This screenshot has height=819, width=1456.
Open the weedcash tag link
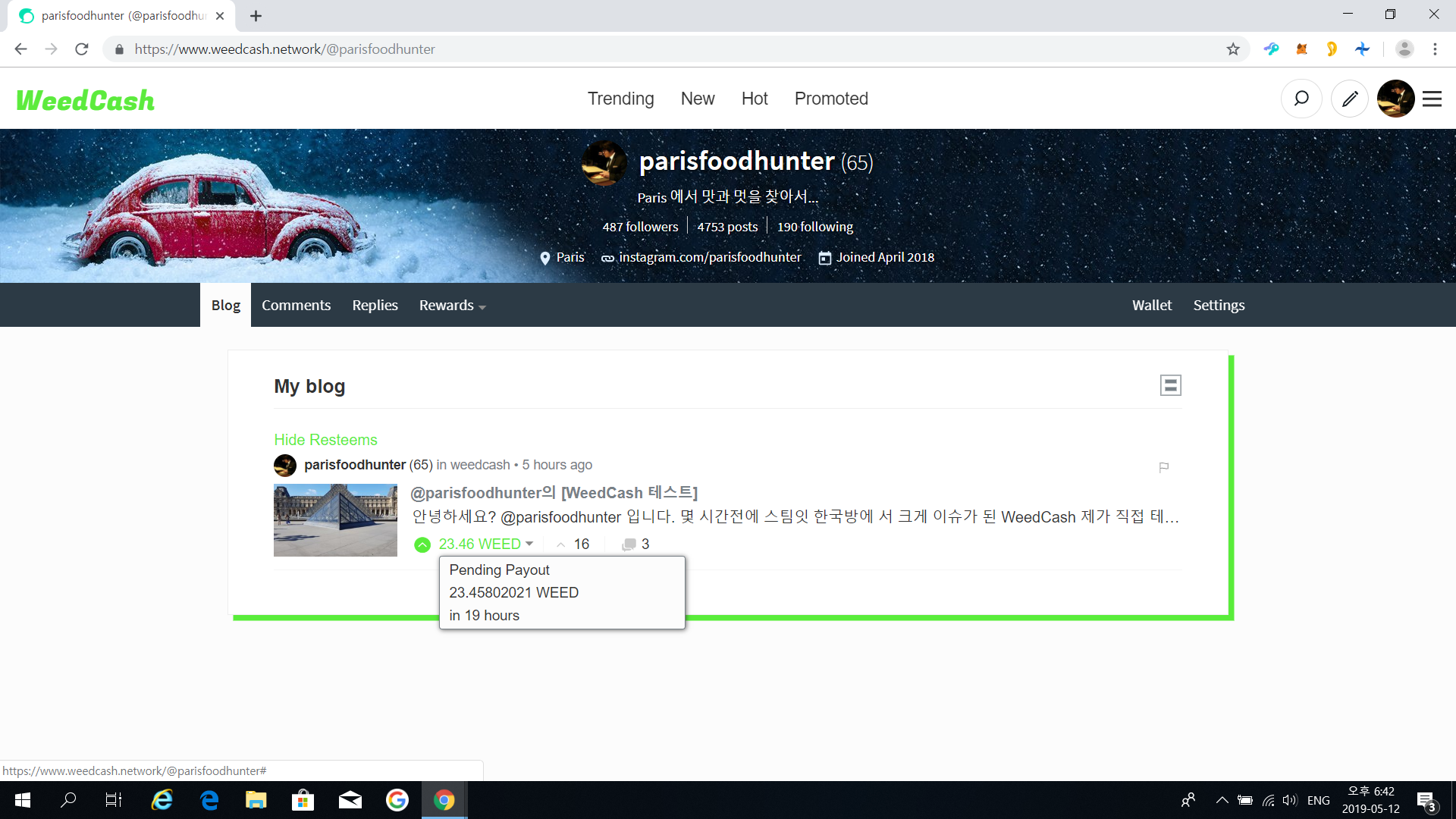click(480, 465)
